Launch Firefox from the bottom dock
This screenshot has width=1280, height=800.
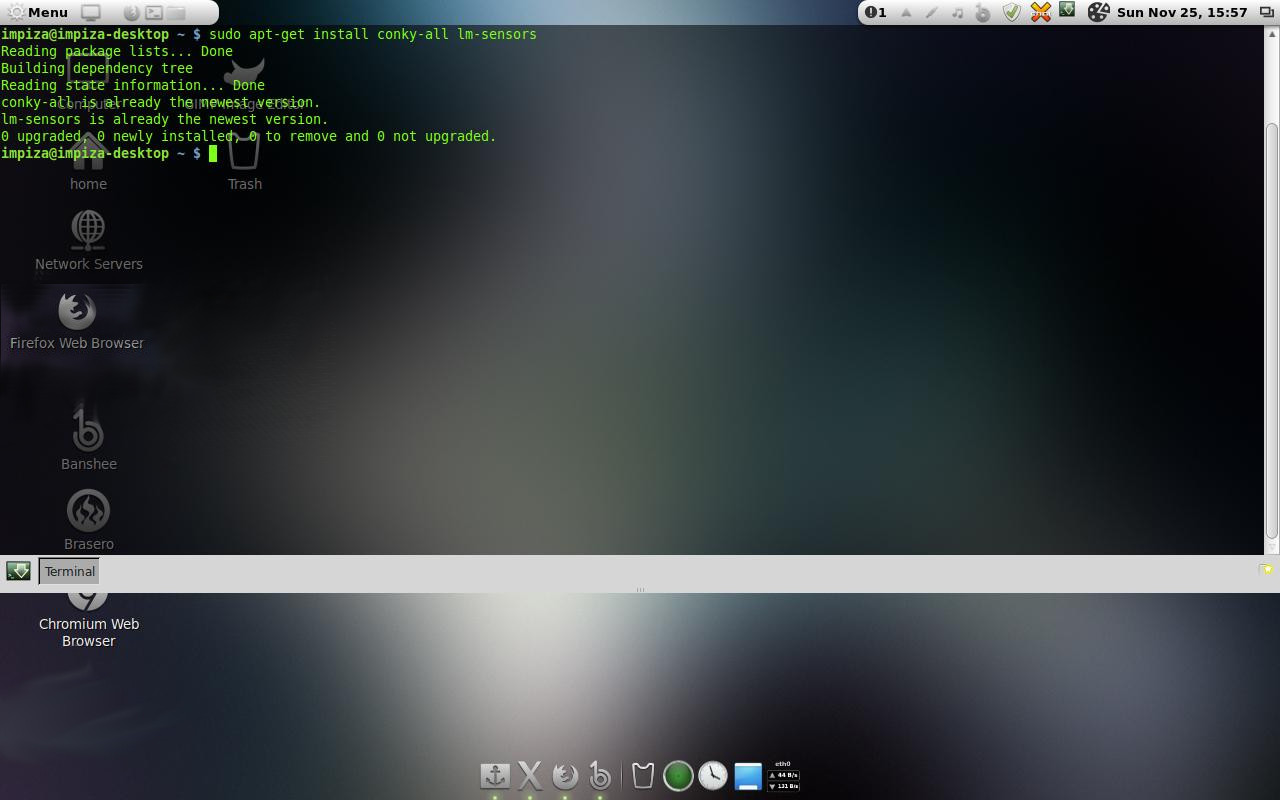565,775
